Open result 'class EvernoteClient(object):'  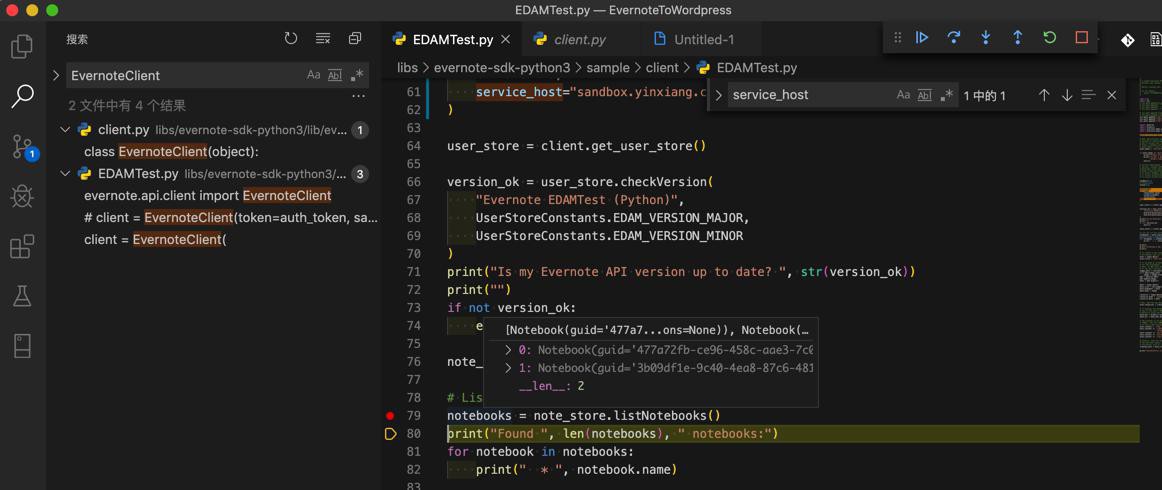(x=171, y=152)
